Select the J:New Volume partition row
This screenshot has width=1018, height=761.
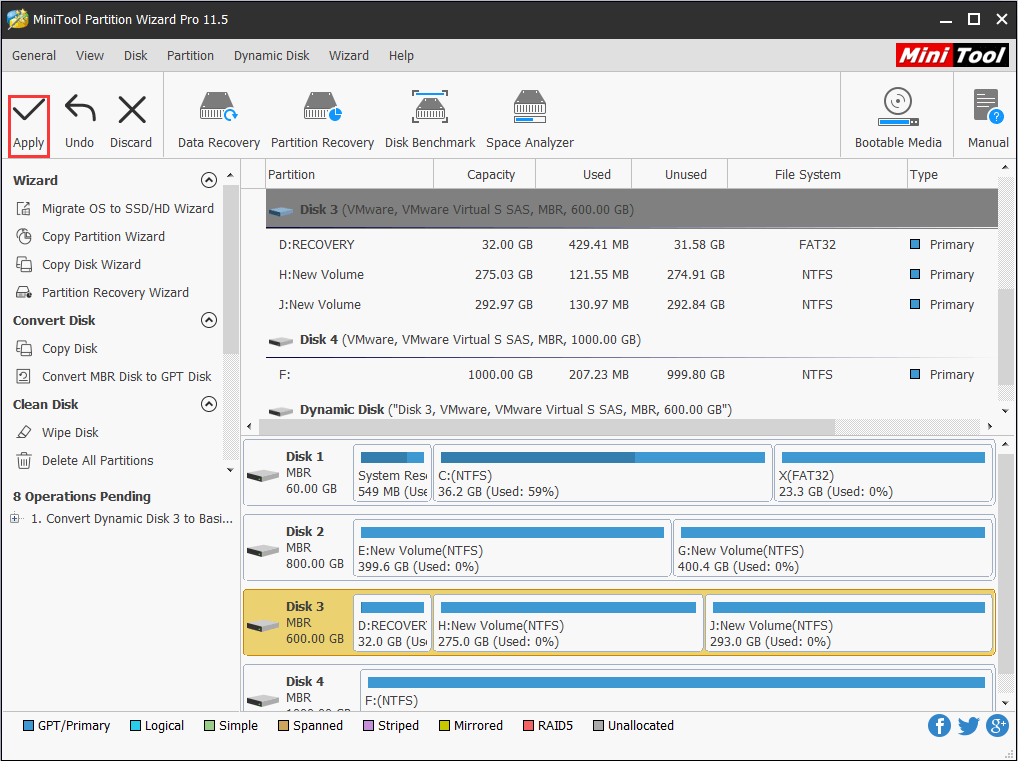pyautogui.click(x=632, y=305)
